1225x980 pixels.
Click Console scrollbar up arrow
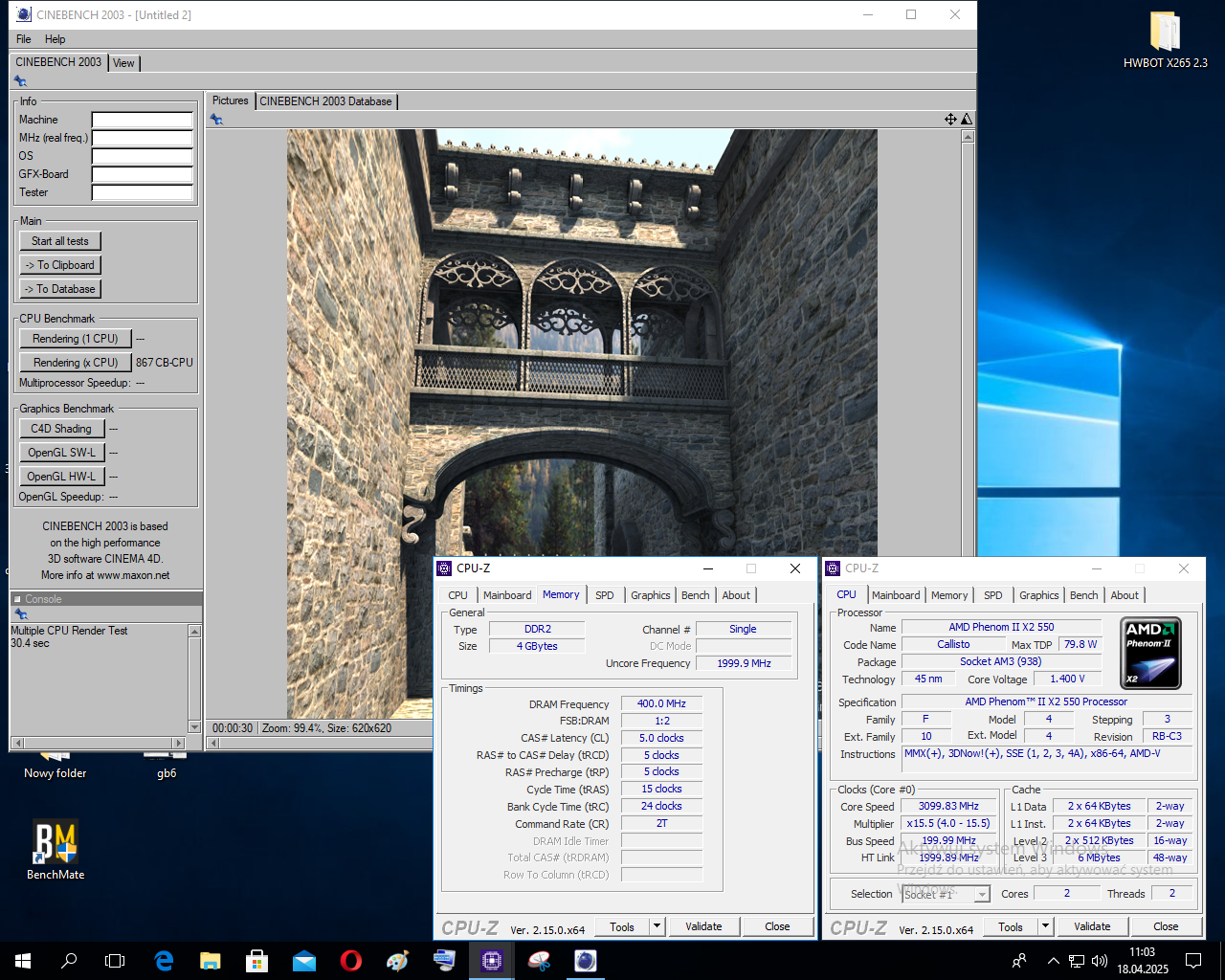pyautogui.click(x=195, y=631)
